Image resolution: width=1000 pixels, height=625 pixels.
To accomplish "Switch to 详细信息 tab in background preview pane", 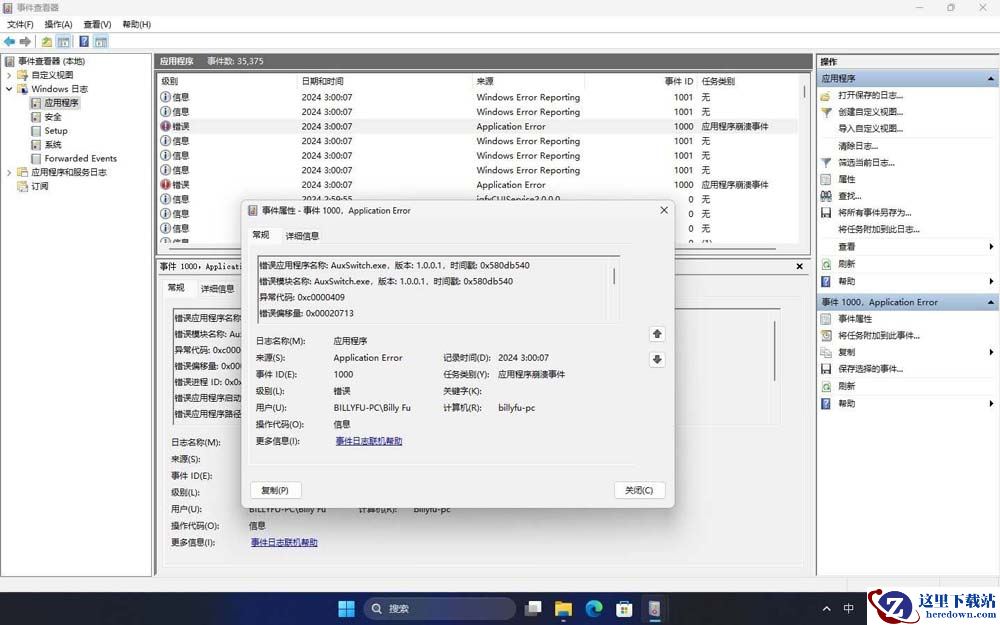I will click(218, 289).
